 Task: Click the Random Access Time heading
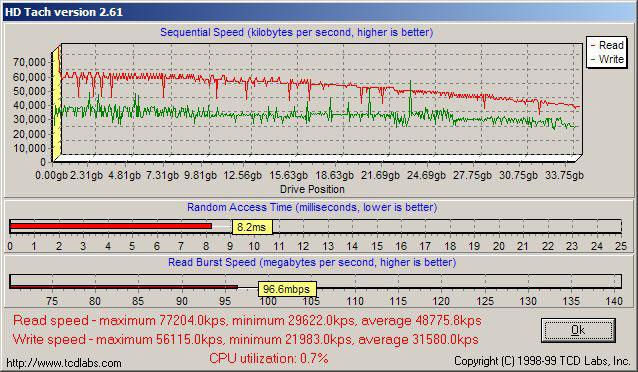tap(312, 207)
